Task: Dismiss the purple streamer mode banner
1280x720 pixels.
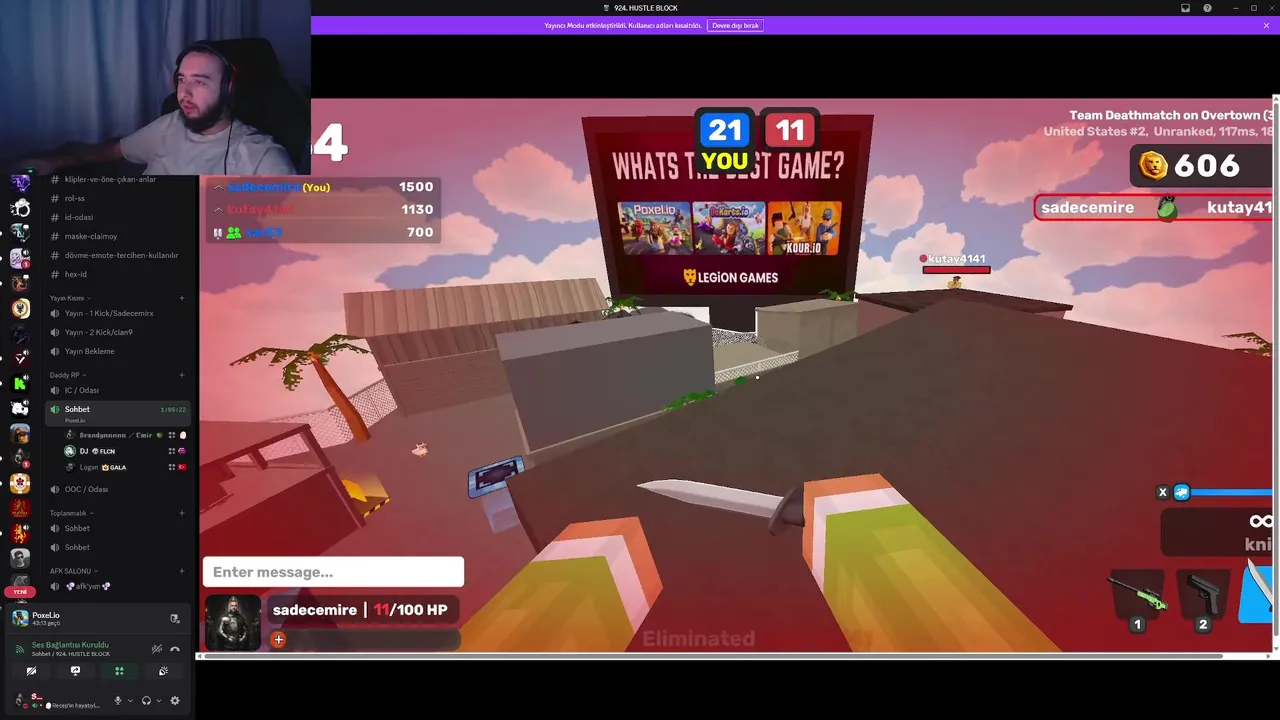Action: tap(1266, 25)
